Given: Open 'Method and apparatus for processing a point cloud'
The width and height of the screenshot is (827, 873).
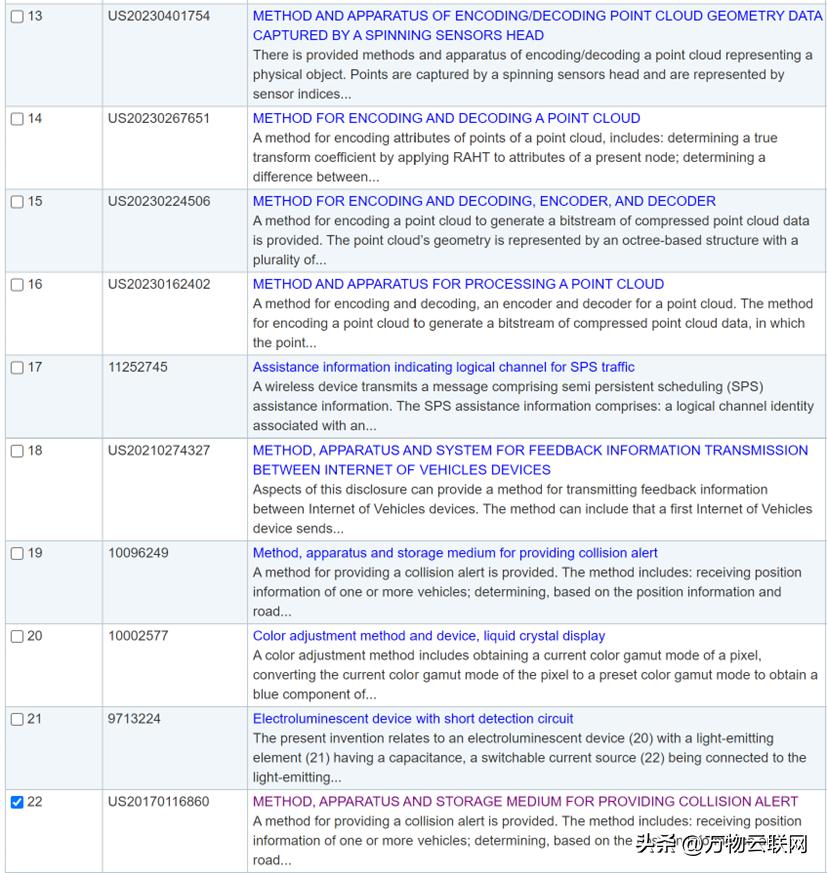Looking at the screenshot, I should tap(458, 284).
